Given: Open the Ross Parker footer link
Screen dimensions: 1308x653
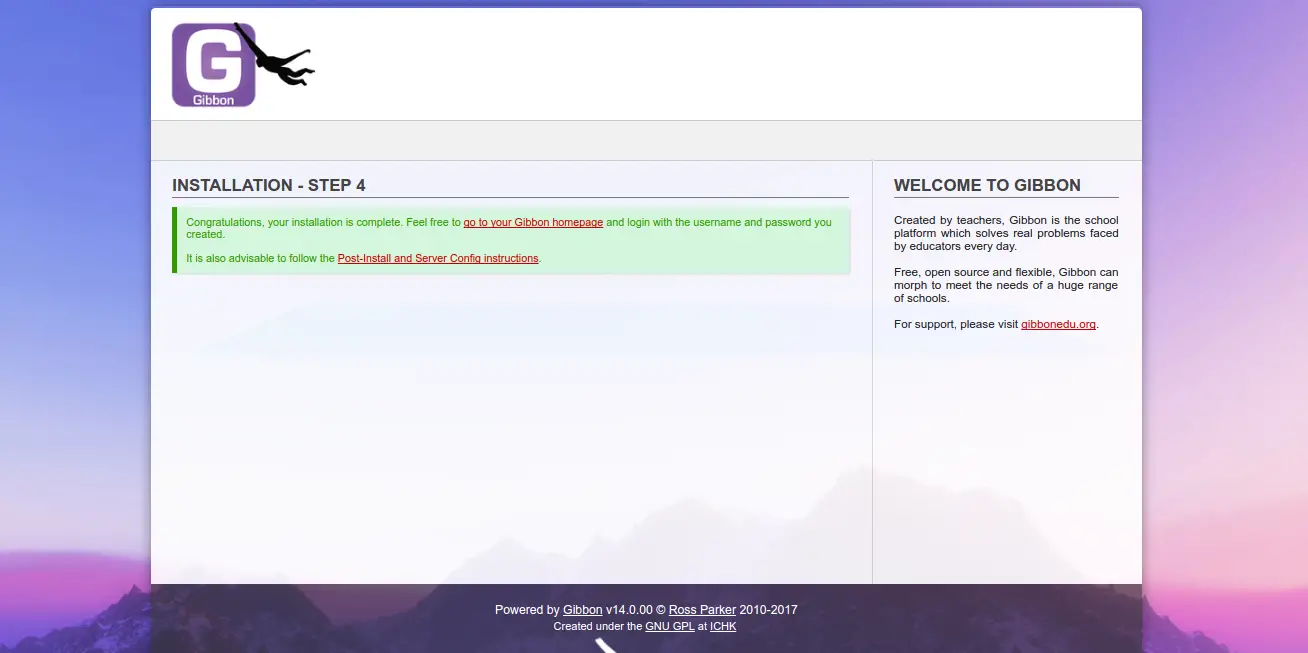Looking at the screenshot, I should 702,610.
